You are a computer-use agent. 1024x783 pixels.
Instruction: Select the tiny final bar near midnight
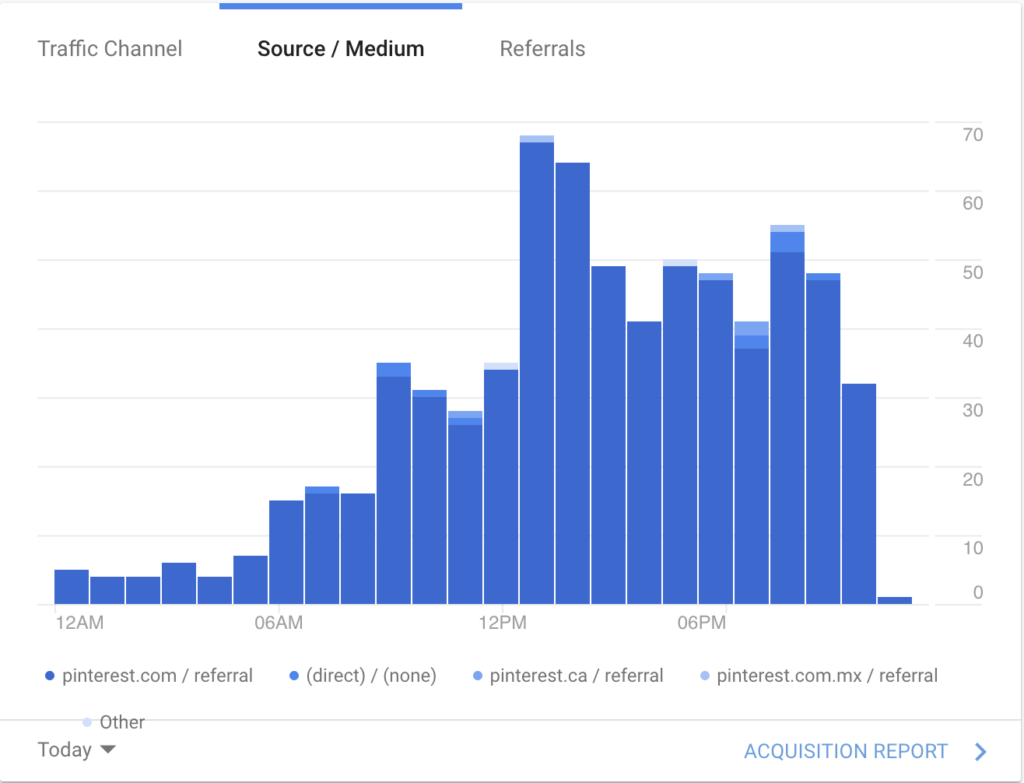[893, 597]
